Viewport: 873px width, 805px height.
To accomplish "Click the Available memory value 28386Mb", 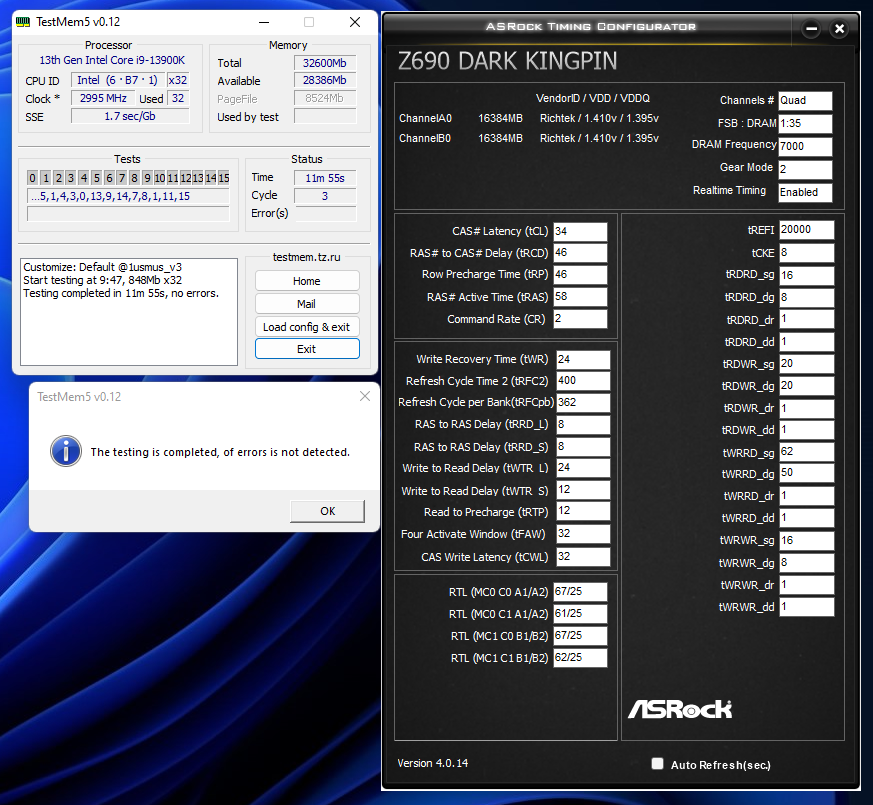I will pos(325,81).
